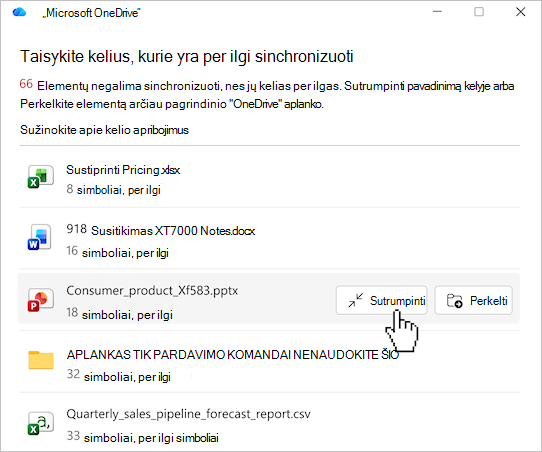Click the Word icon for Susitikimas XT7000 Notes.docx

[40, 237]
